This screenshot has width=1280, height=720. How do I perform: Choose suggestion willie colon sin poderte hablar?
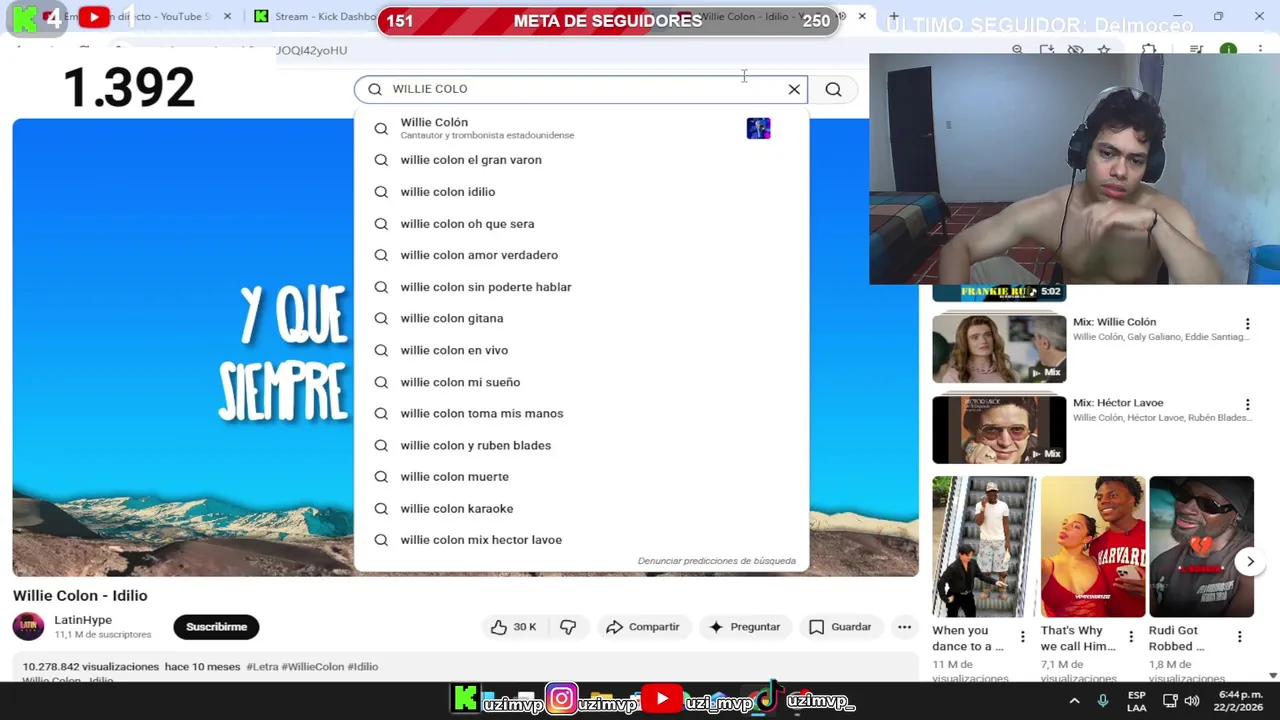(580, 287)
